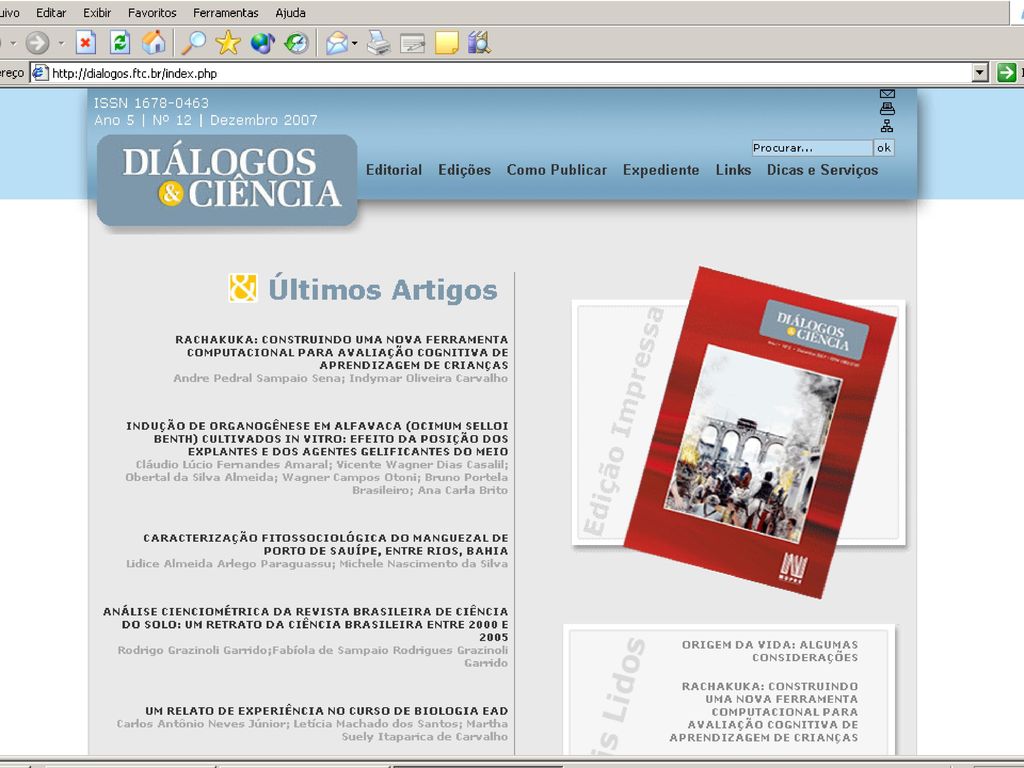Open article Caracterização Fitossociológica do Manguezal
1024x768 pixels.
325,544
